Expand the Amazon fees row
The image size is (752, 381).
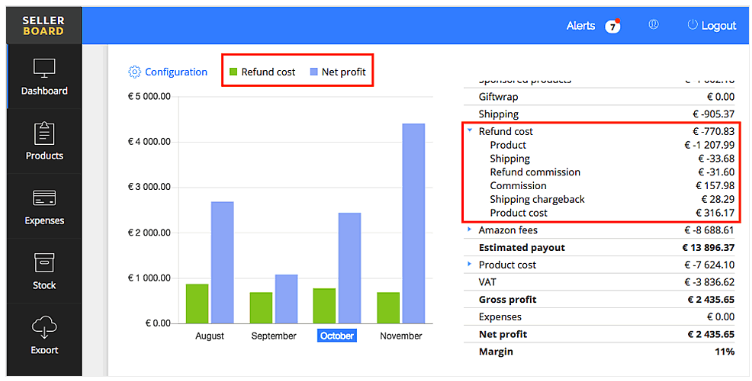click(470, 230)
